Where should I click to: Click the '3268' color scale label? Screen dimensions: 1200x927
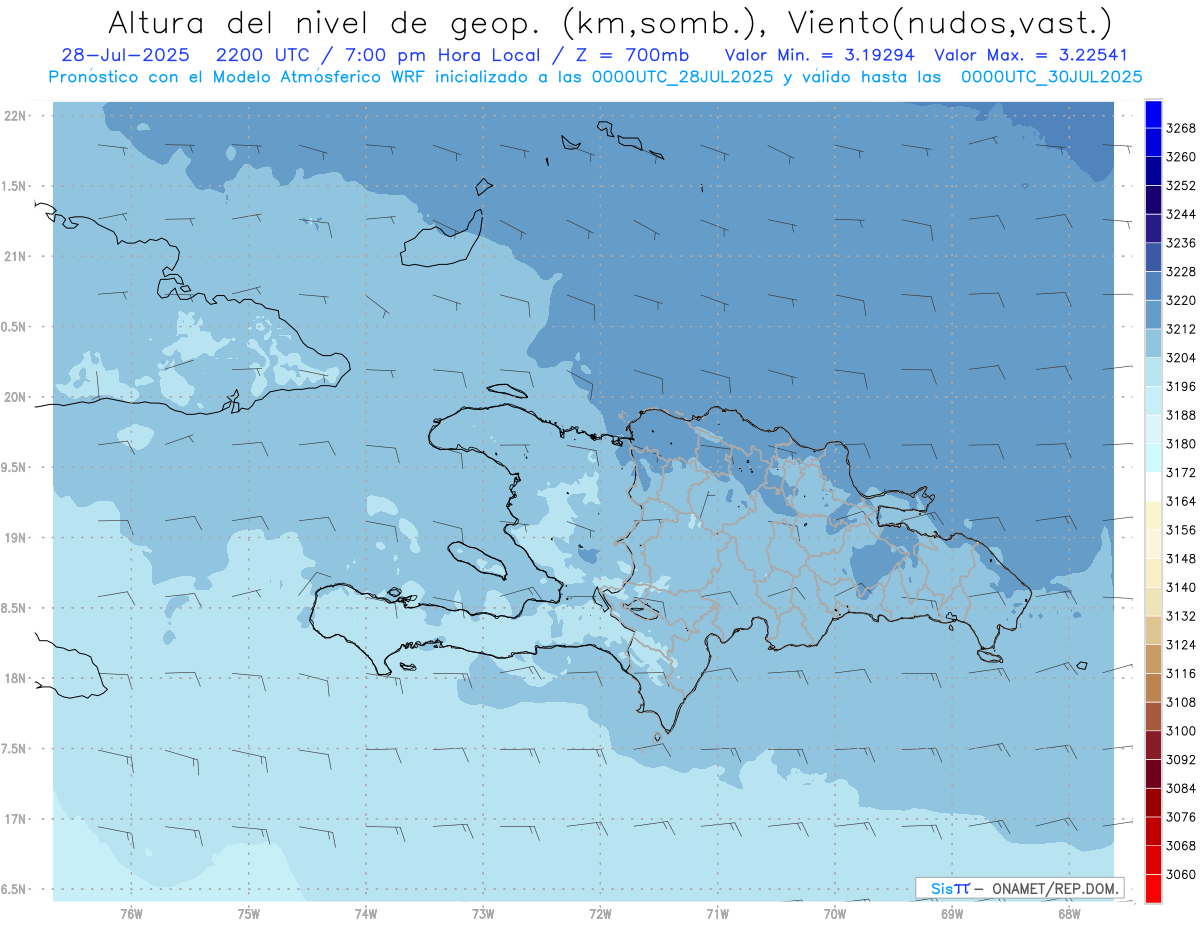coord(1181,128)
